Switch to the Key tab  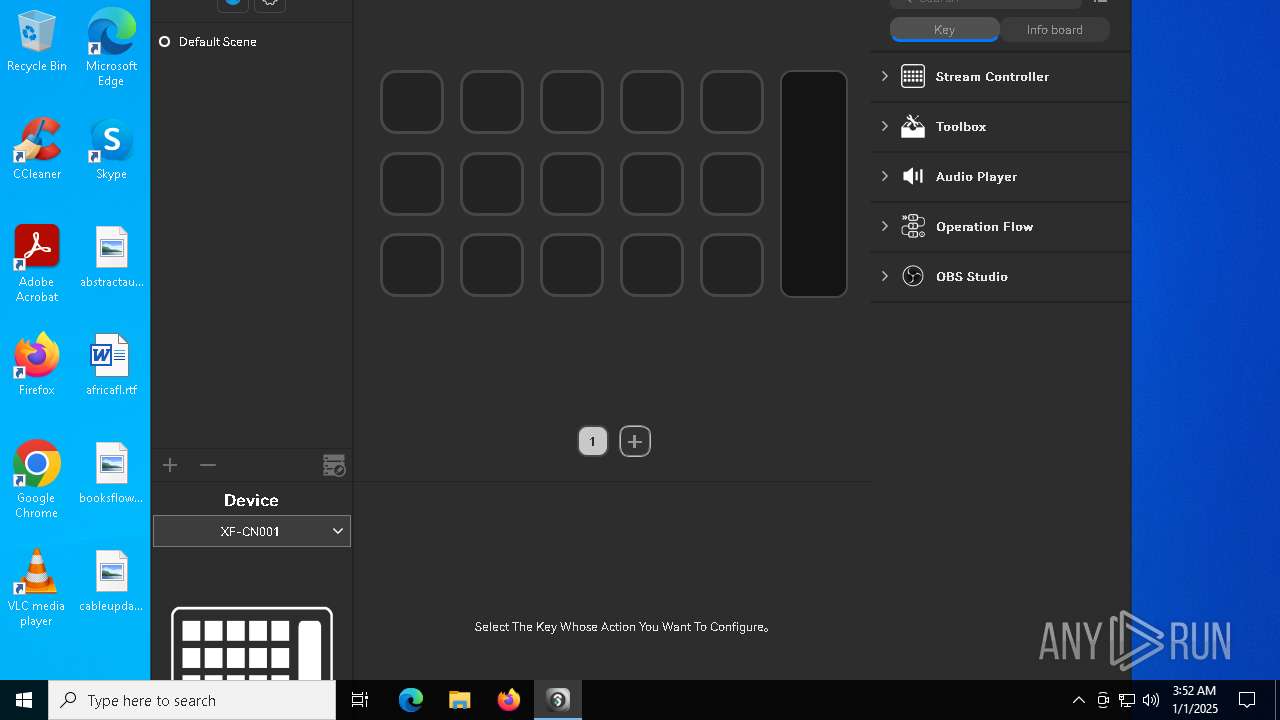[944, 30]
